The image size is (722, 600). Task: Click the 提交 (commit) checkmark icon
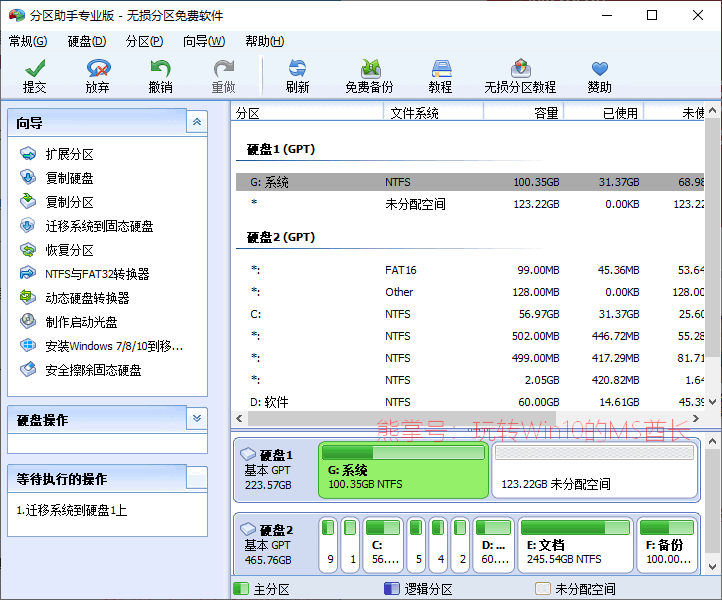tap(35, 68)
